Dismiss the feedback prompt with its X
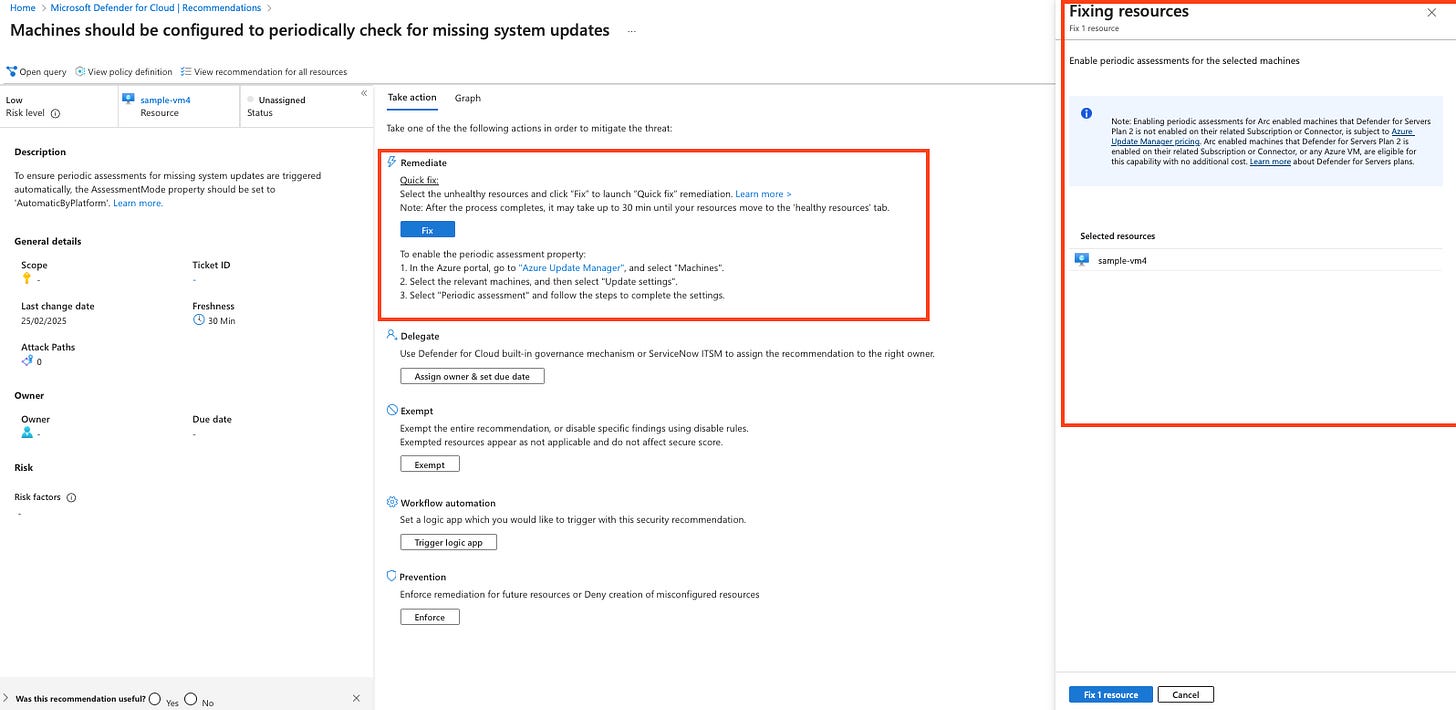 tap(356, 698)
